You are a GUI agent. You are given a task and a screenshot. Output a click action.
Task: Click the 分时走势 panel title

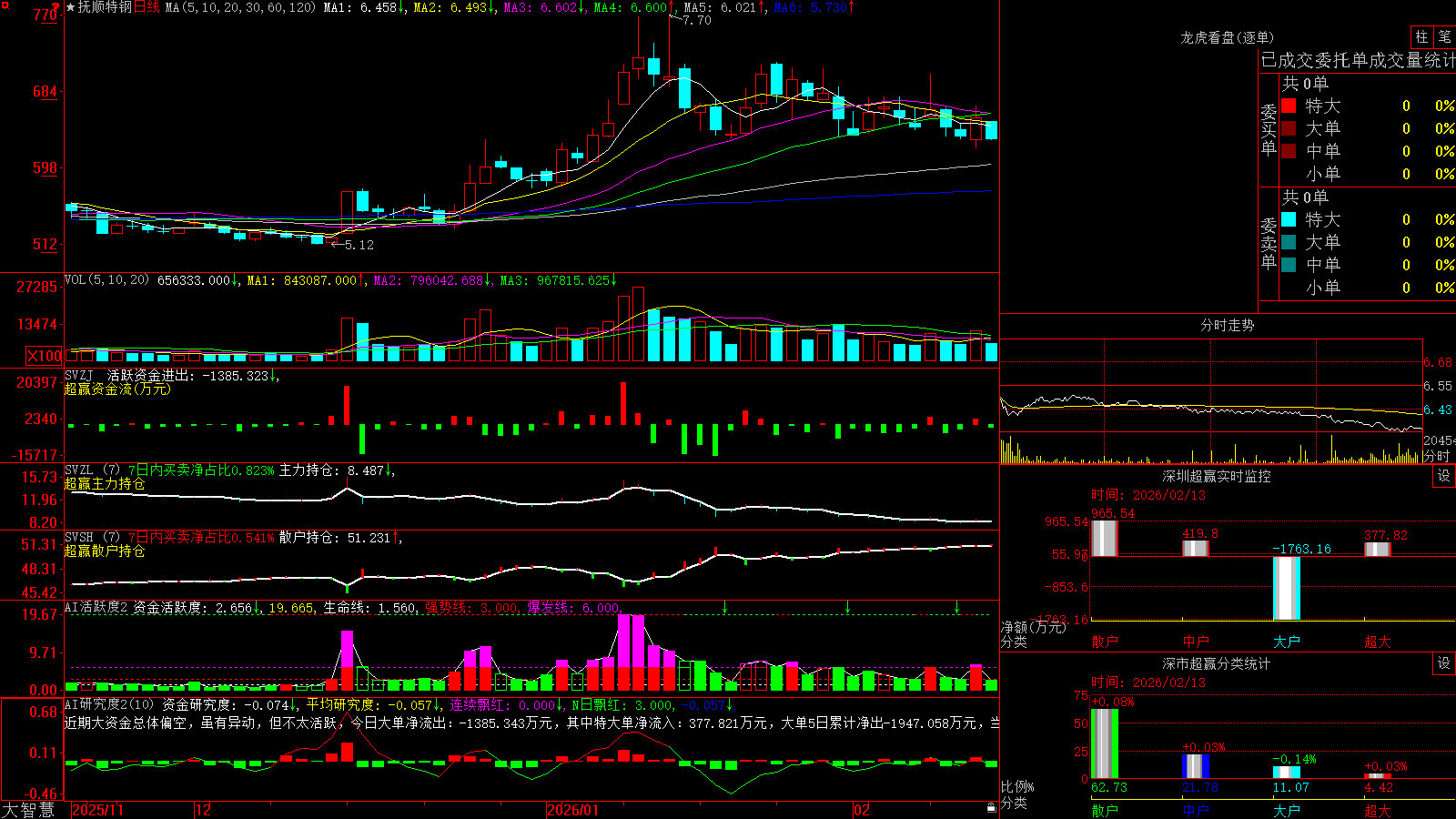[x=1227, y=325]
